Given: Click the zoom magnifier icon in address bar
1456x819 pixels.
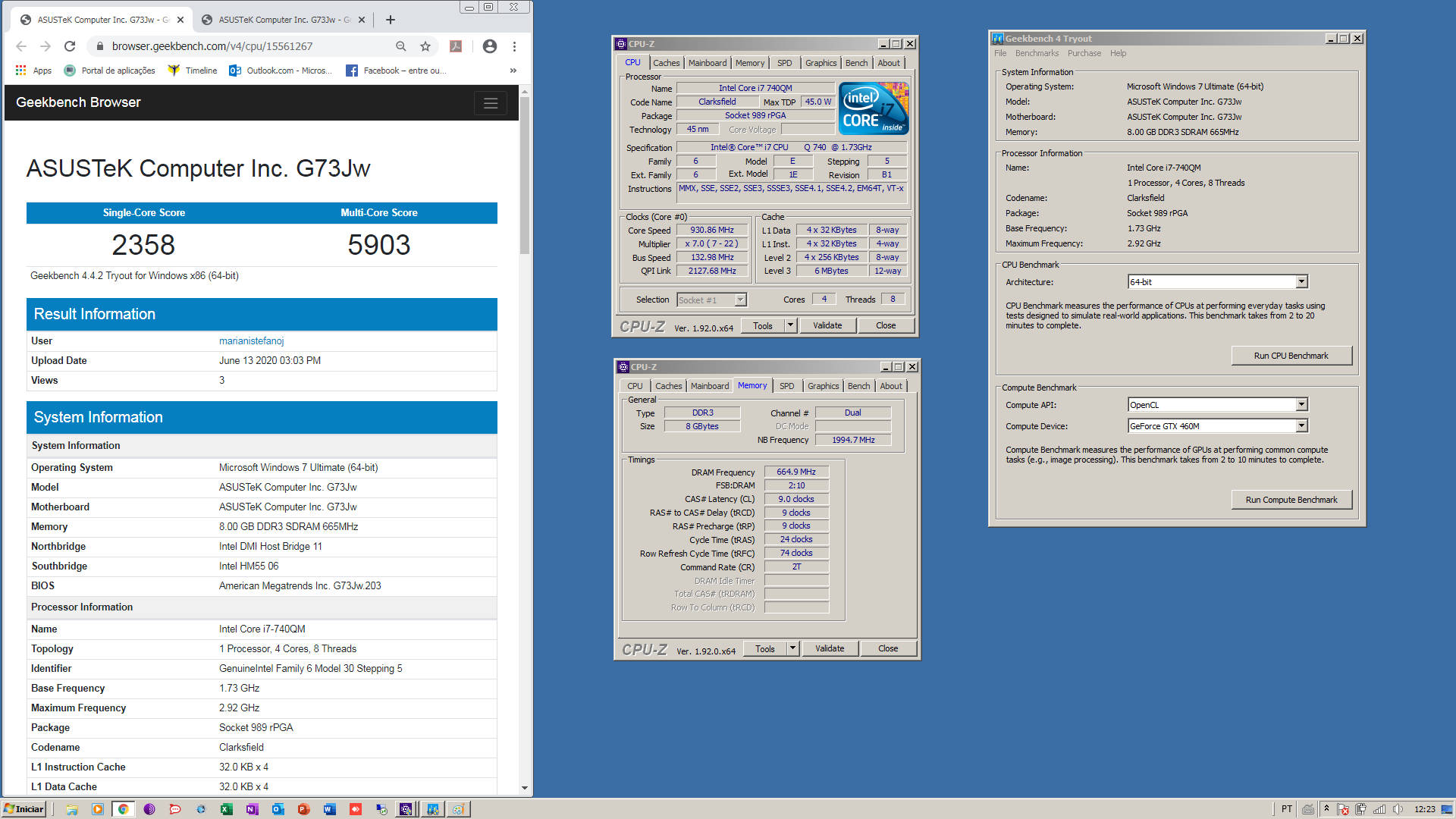Looking at the screenshot, I should 401,46.
